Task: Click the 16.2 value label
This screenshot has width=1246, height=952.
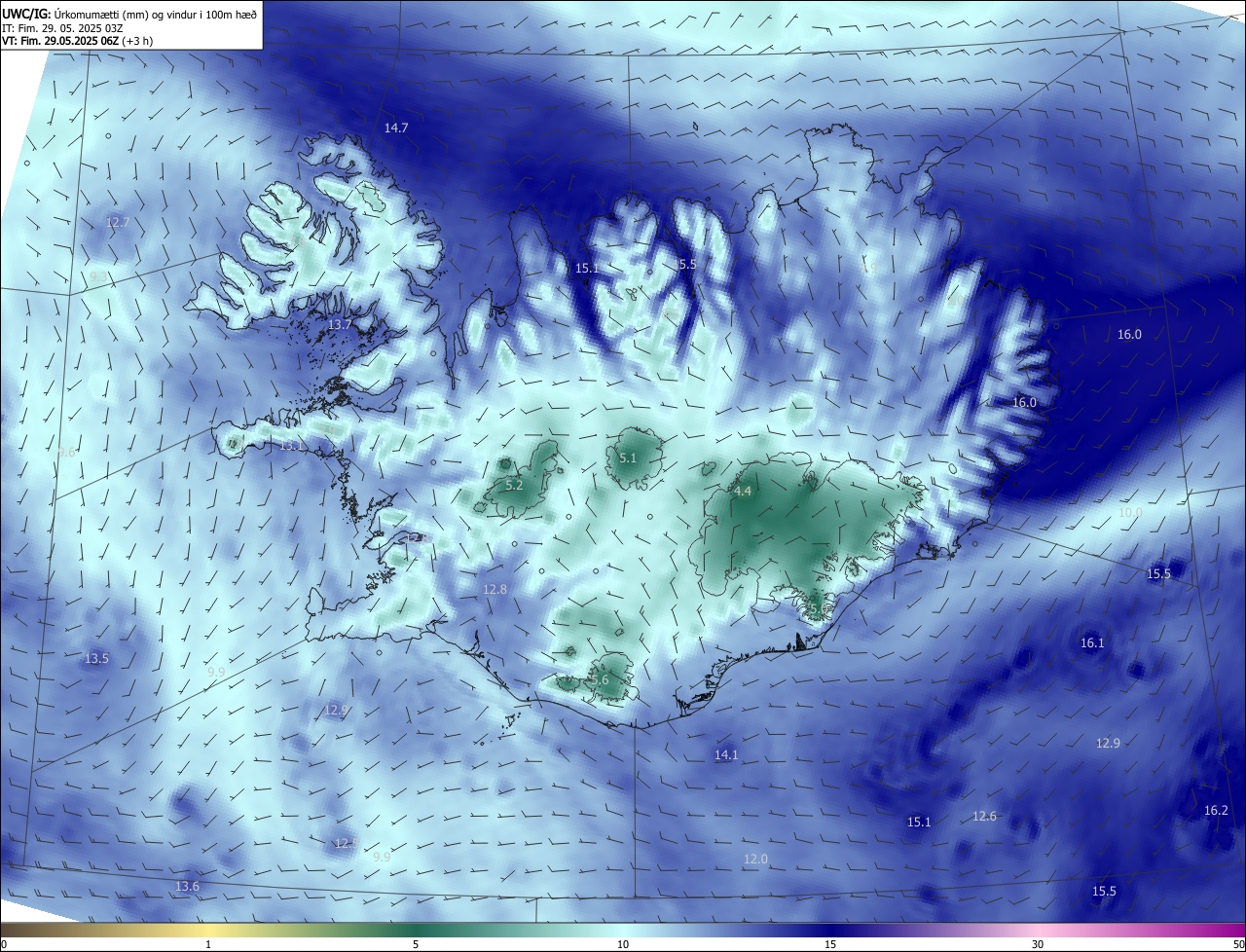Action: tap(1216, 810)
